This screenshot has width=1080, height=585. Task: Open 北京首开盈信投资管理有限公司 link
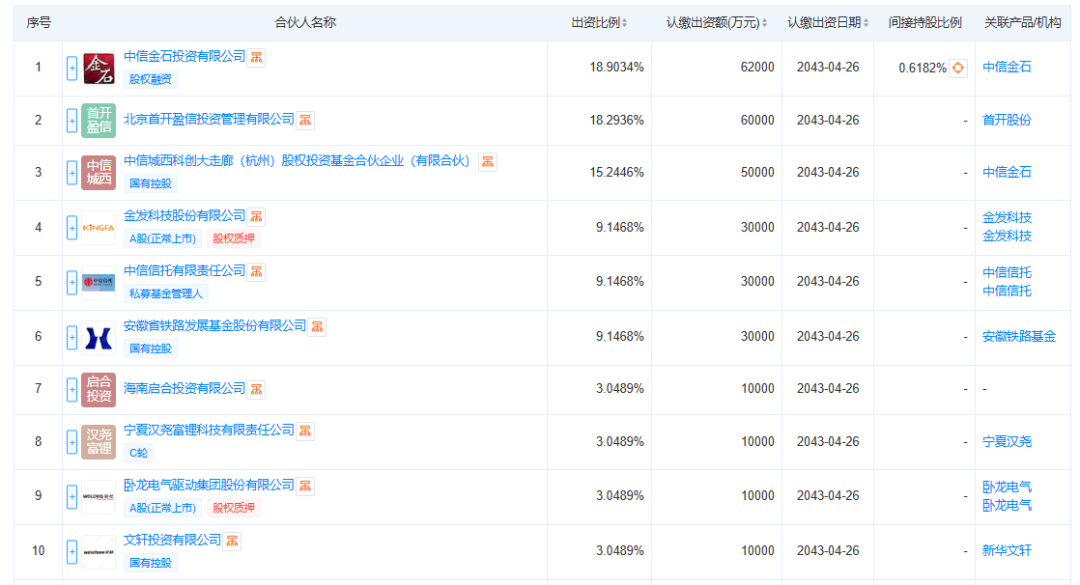(x=209, y=119)
